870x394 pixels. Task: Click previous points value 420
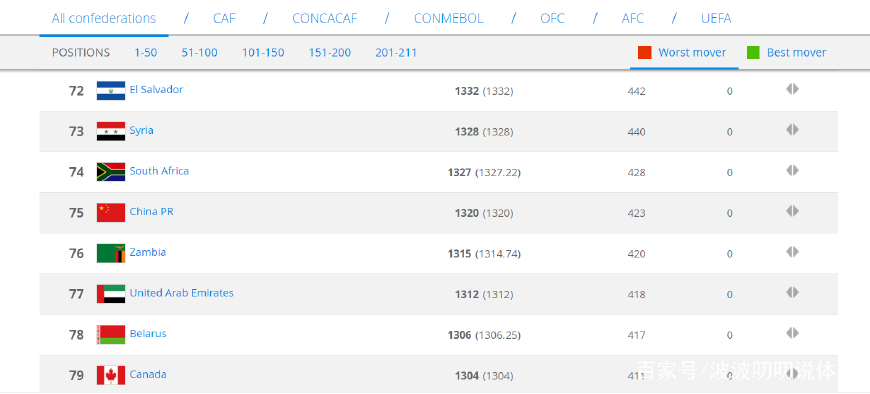(x=636, y=254)
